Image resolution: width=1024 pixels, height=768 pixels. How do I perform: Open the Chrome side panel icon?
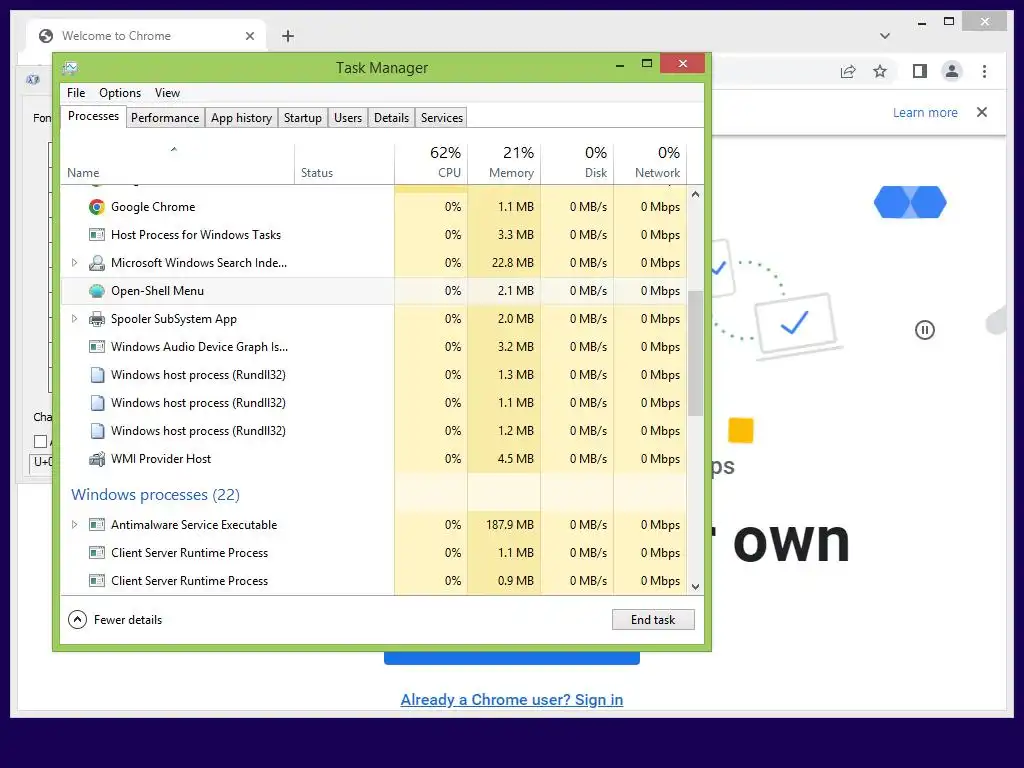(920, 71)
